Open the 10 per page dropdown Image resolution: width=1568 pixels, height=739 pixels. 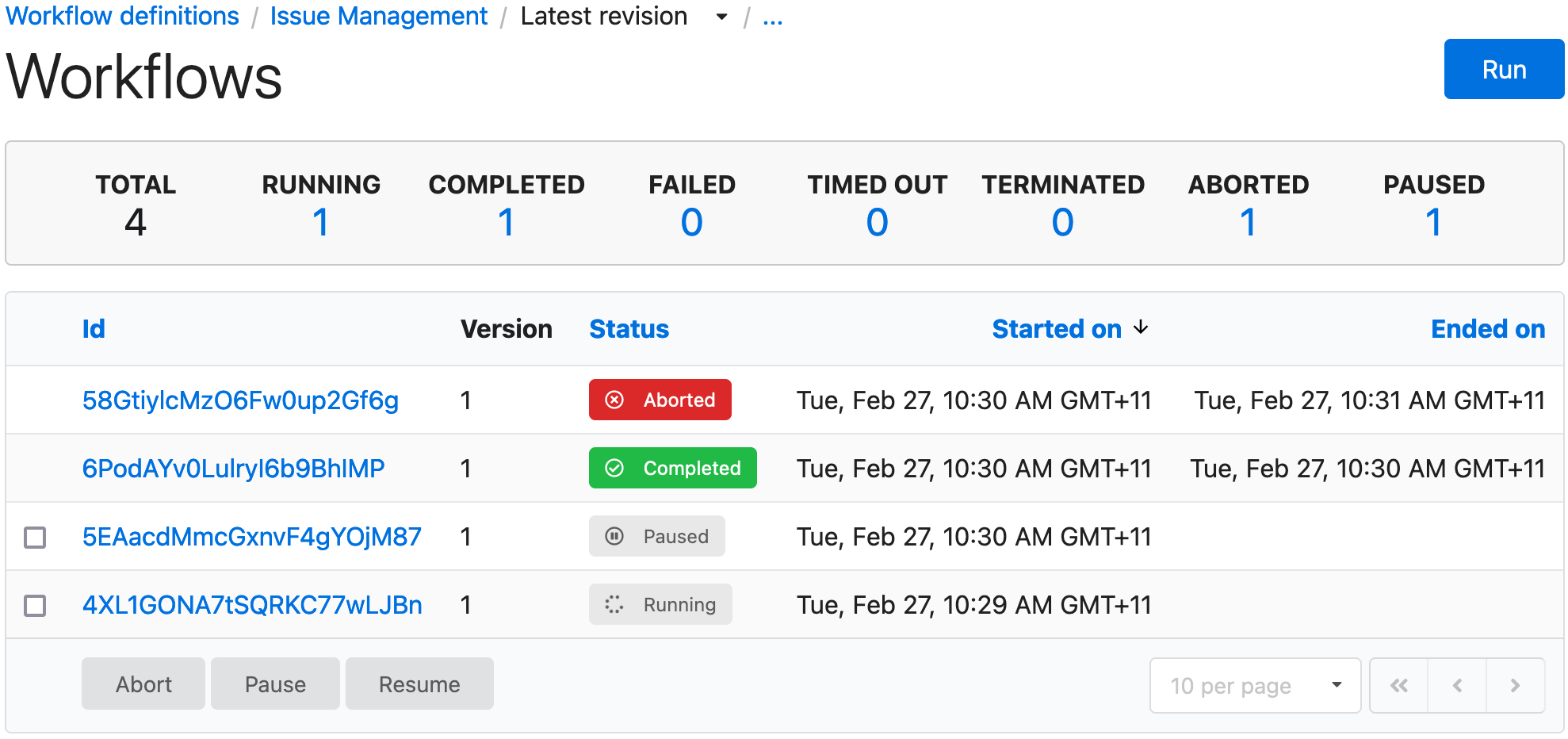tap(1255, 685)
